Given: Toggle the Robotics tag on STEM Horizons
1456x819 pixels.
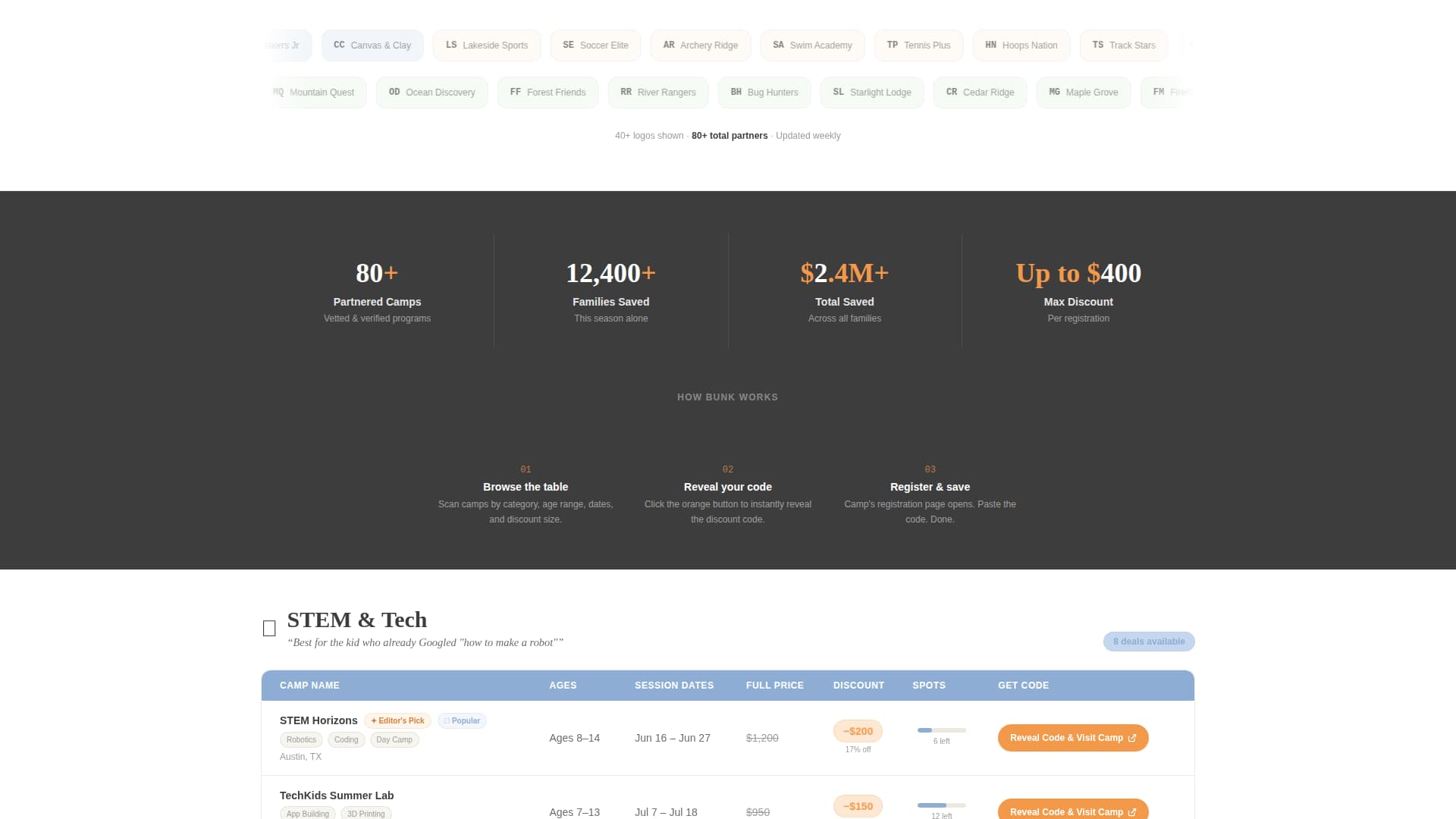Looking at the screenshot, I should coord(300,739).
